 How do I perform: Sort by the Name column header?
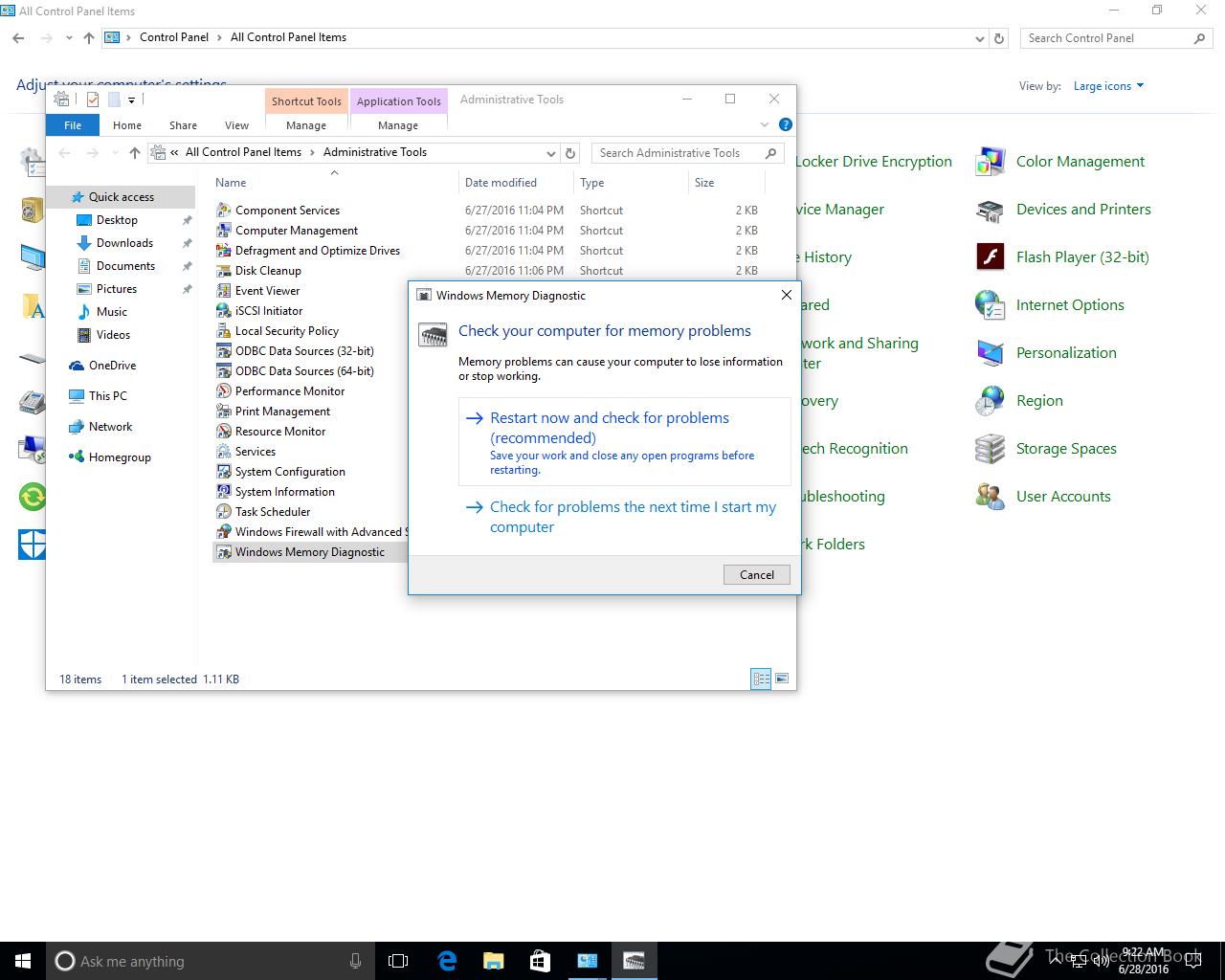334,183
